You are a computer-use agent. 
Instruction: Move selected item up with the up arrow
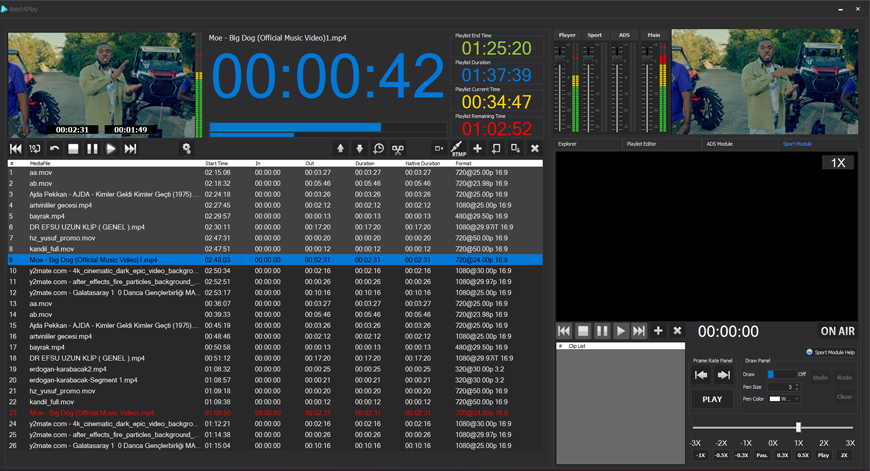(x=340, y=149)
